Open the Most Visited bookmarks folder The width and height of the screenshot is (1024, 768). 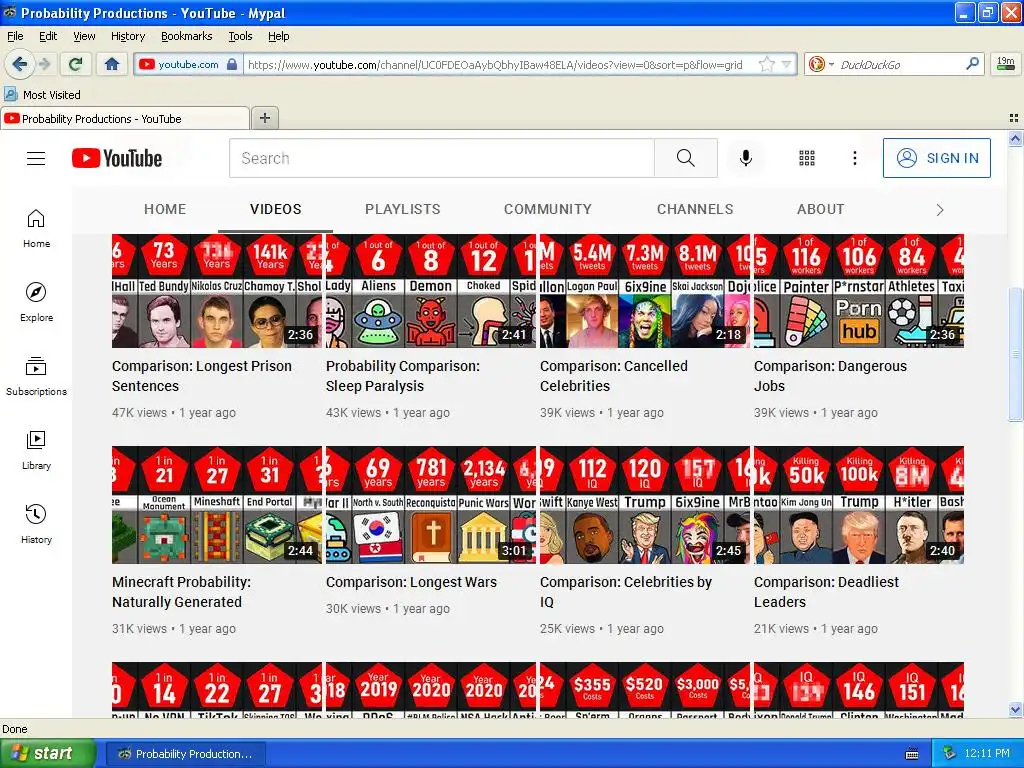pos(43,95)
